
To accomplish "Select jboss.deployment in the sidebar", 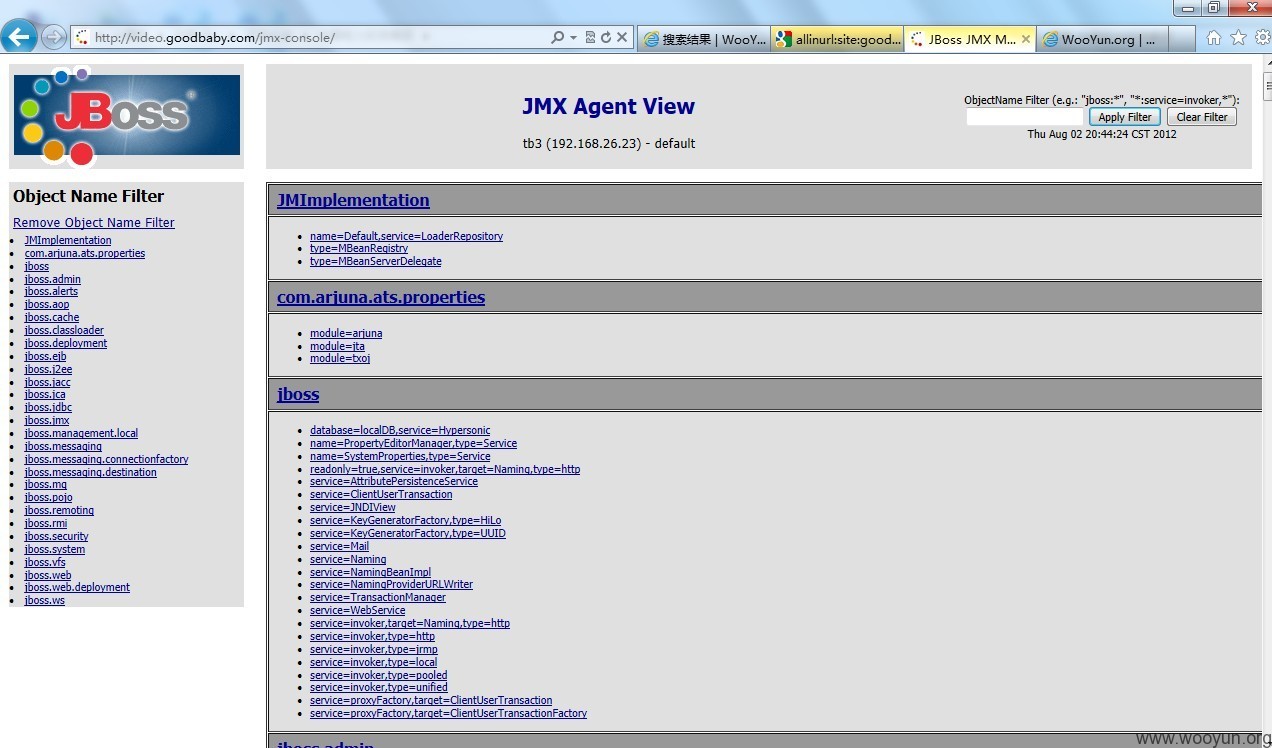I will tap(66, 343).
